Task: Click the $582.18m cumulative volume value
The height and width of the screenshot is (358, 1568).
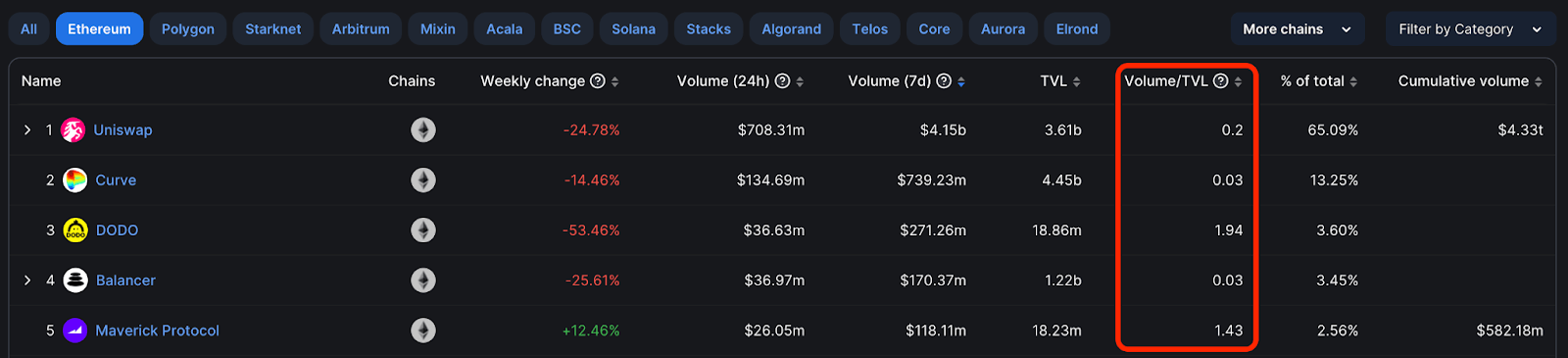Action: (1509, 331)
